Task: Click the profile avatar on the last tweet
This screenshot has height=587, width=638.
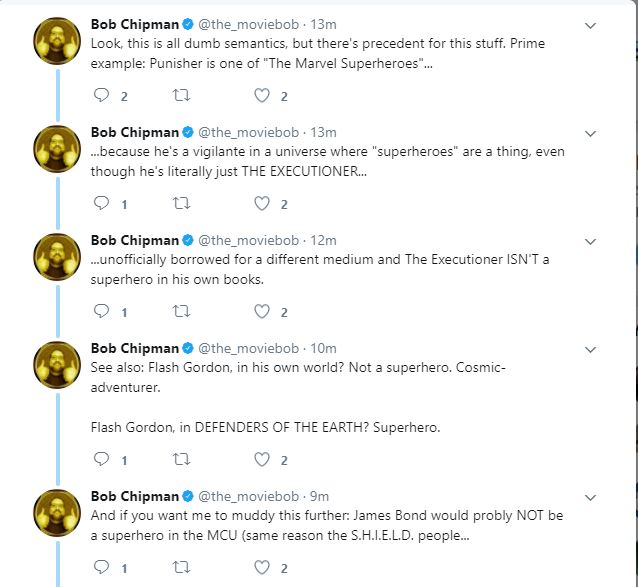Action: (x=57, y=513)
